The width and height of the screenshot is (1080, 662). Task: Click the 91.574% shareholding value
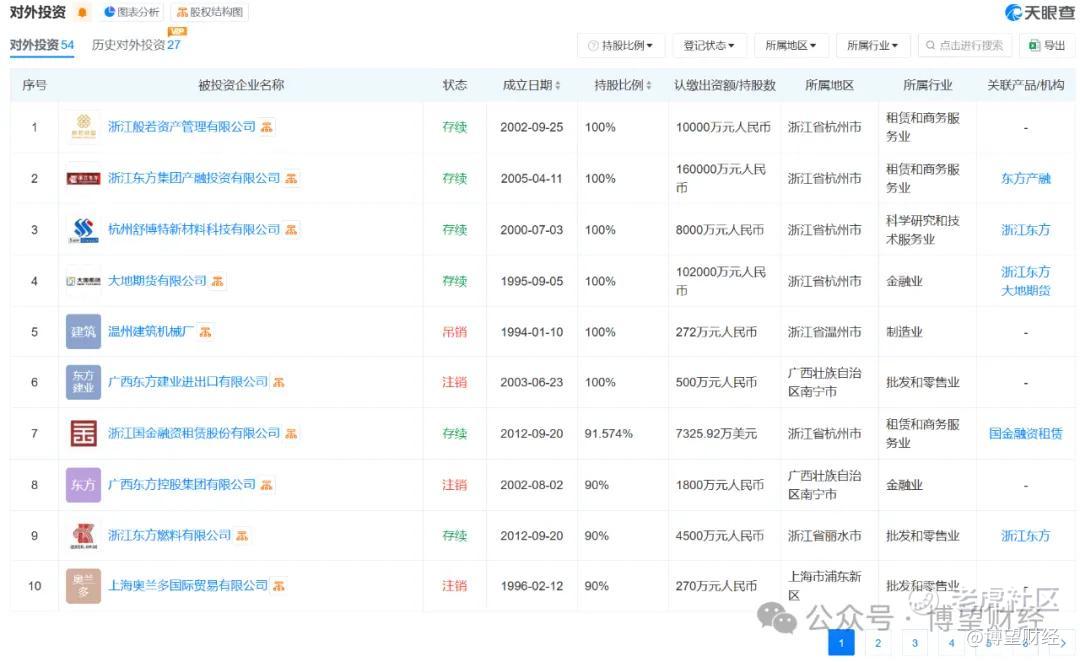609,433
